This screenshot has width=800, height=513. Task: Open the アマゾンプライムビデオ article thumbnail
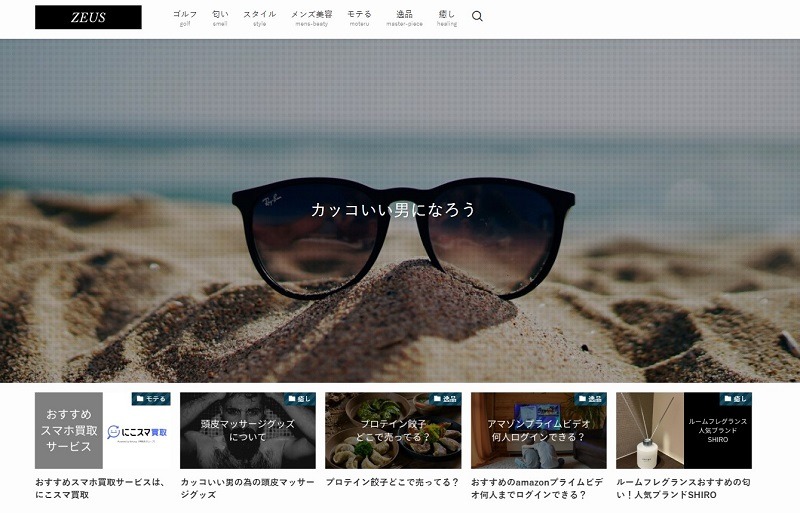tap(538, 431)
